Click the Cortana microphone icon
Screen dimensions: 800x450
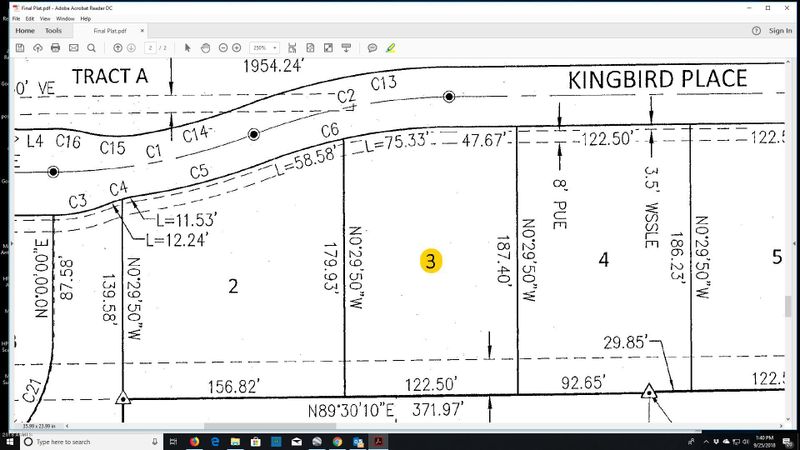pyautogui.click(x=155, y=441)
